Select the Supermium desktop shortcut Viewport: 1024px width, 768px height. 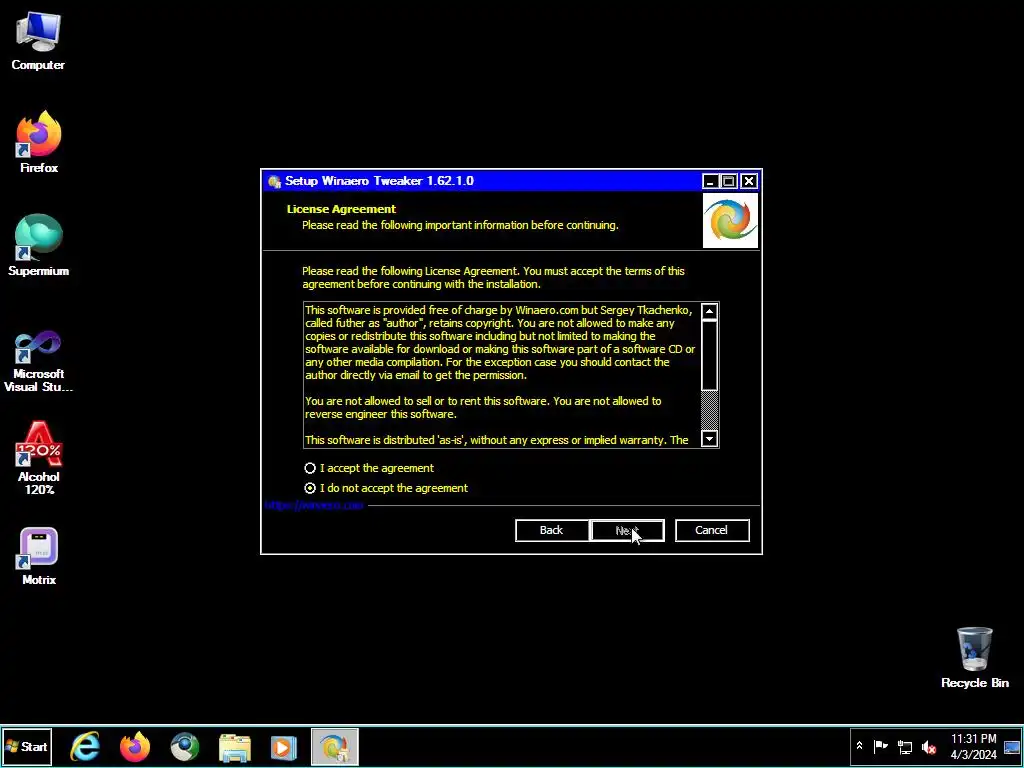(x=39, y=246)
